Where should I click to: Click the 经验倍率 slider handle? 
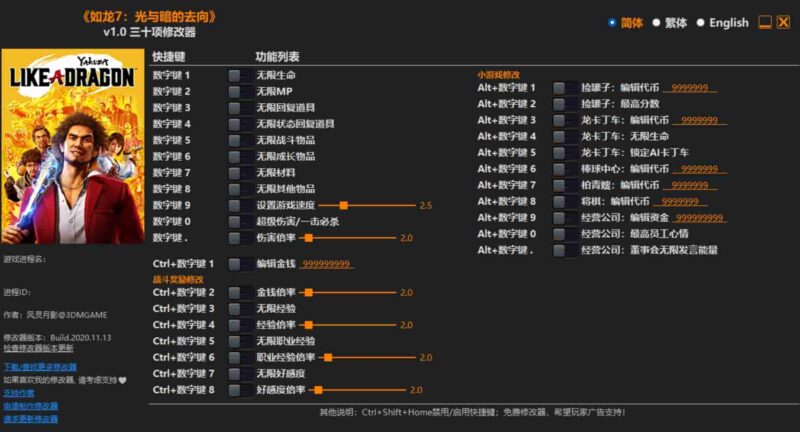309,325
